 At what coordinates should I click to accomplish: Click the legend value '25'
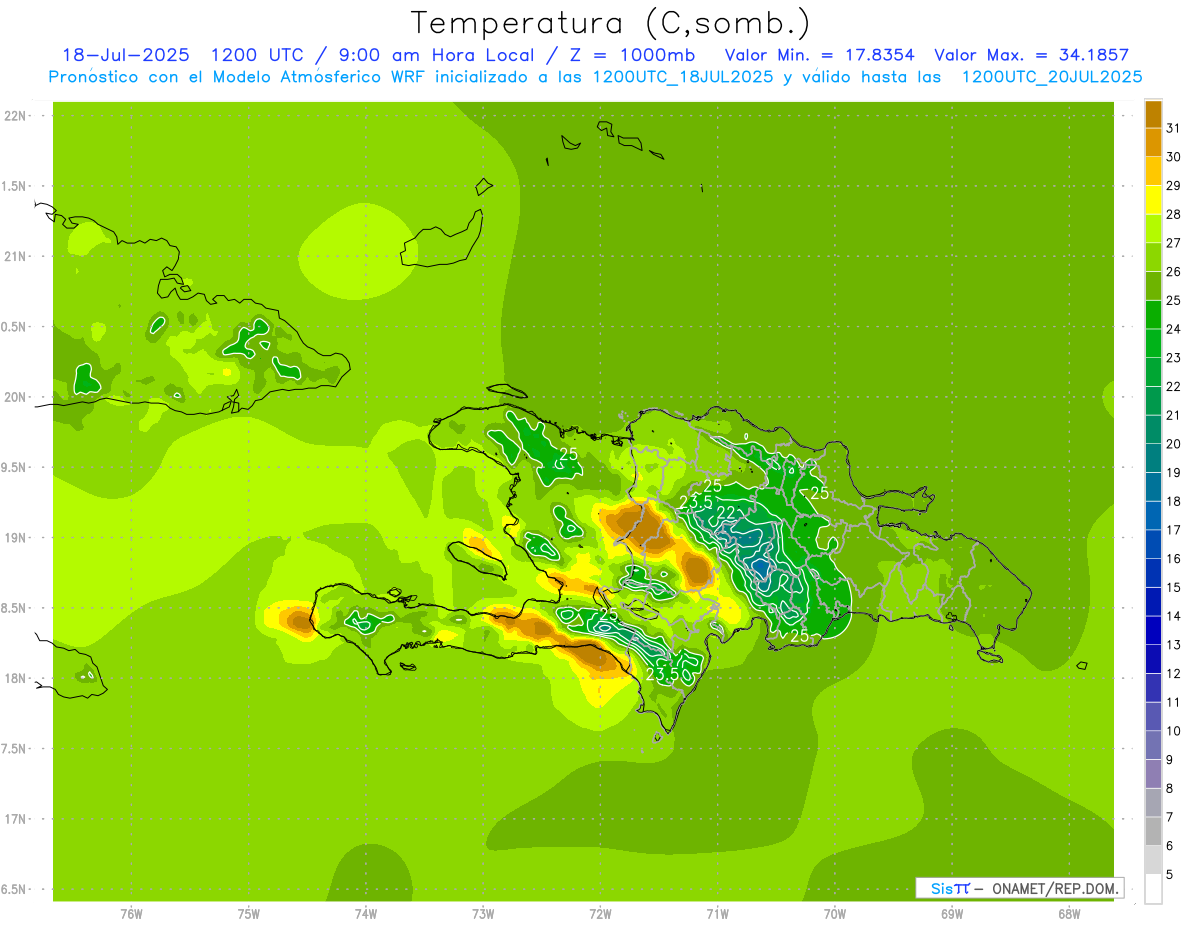coord(1173,300)
